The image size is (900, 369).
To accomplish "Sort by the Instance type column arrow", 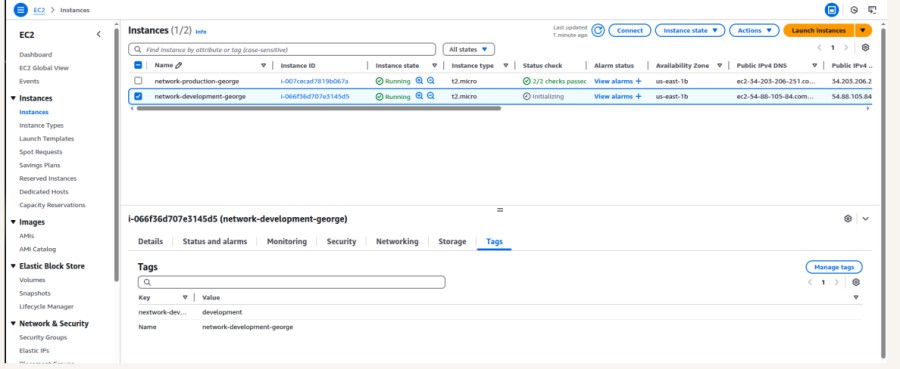I will click(506, 65).
